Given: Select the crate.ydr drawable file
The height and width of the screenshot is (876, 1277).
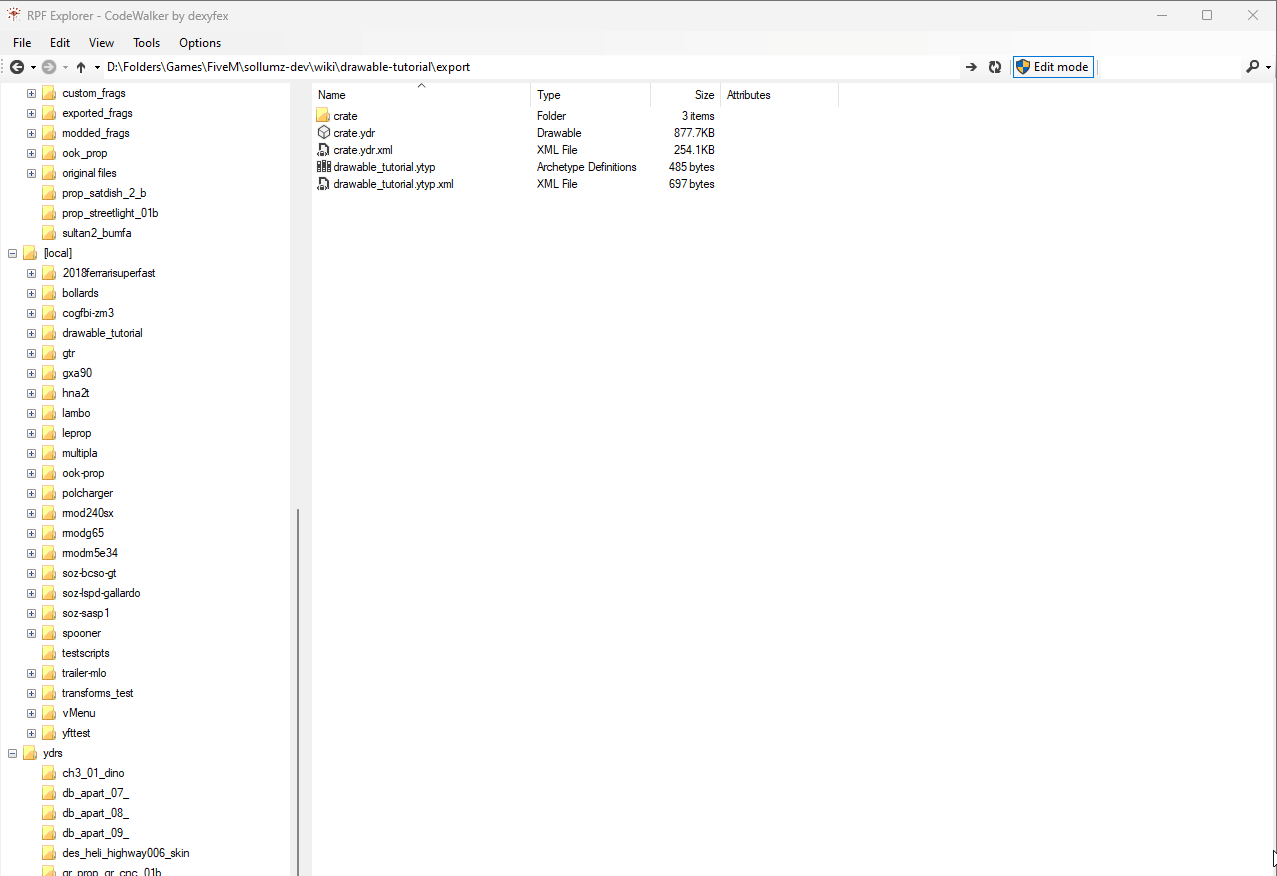Looking at the screenshot, I should click(x=354, y=133).
